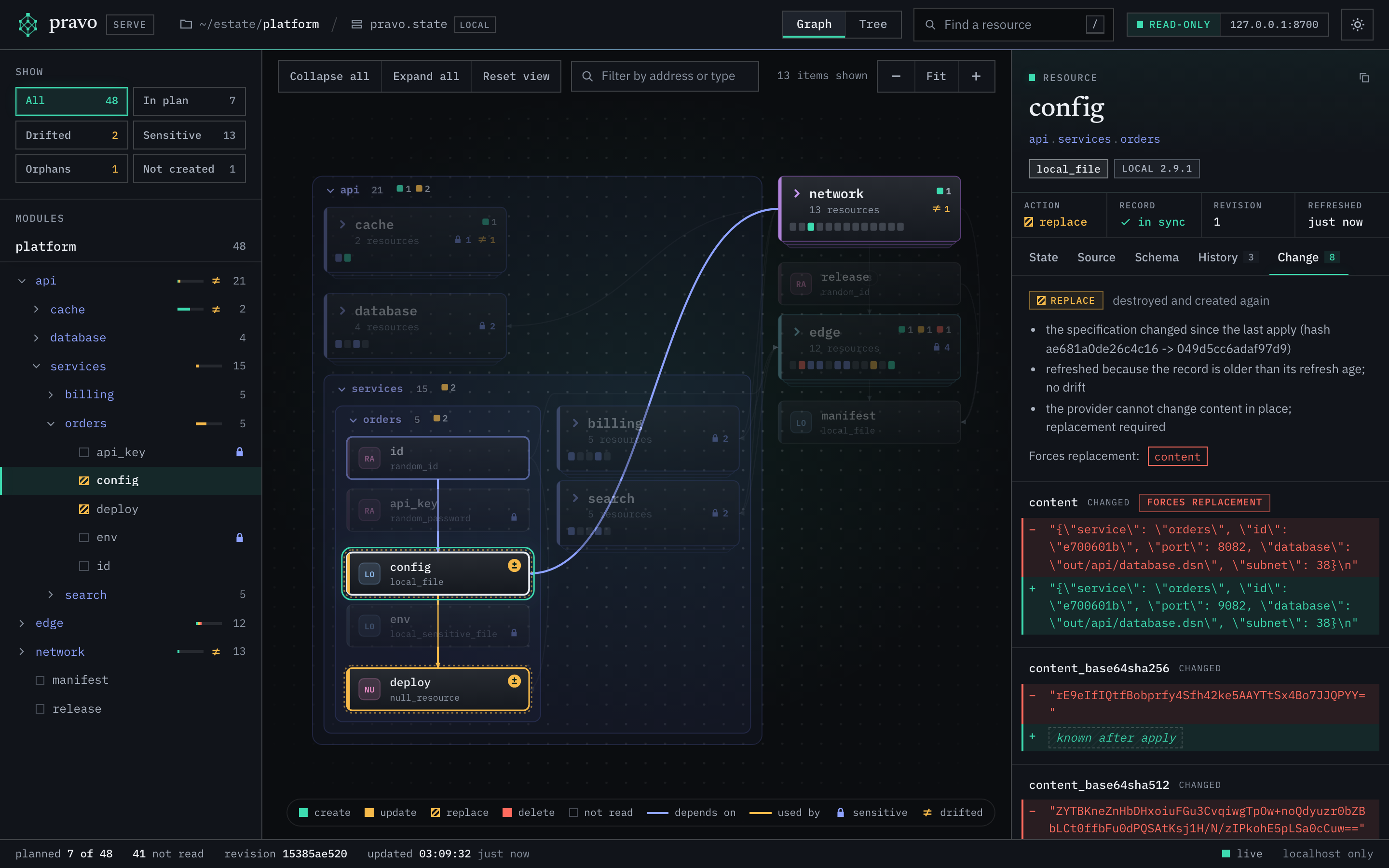This screenshot has width=1389, height=868.
Task: Click the pravo logo icon
Action: [27, 24]
